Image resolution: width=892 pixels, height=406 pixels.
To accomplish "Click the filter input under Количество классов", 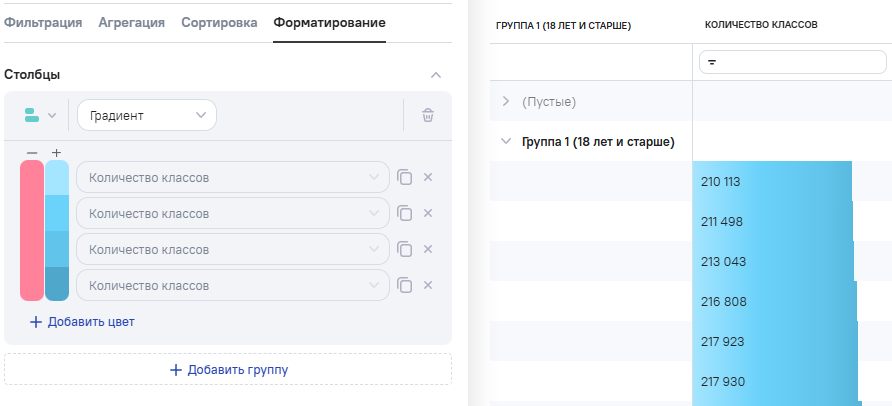I will click(x=790, y=62).
